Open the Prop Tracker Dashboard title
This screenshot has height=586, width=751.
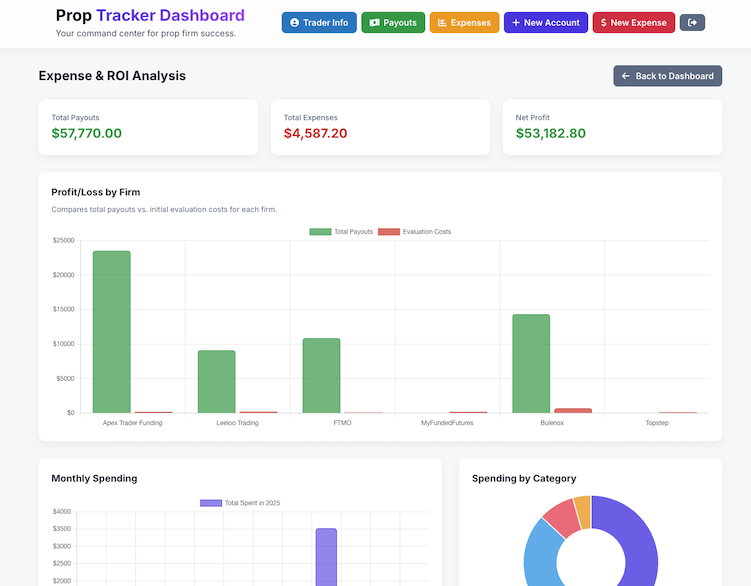[150, 16]
